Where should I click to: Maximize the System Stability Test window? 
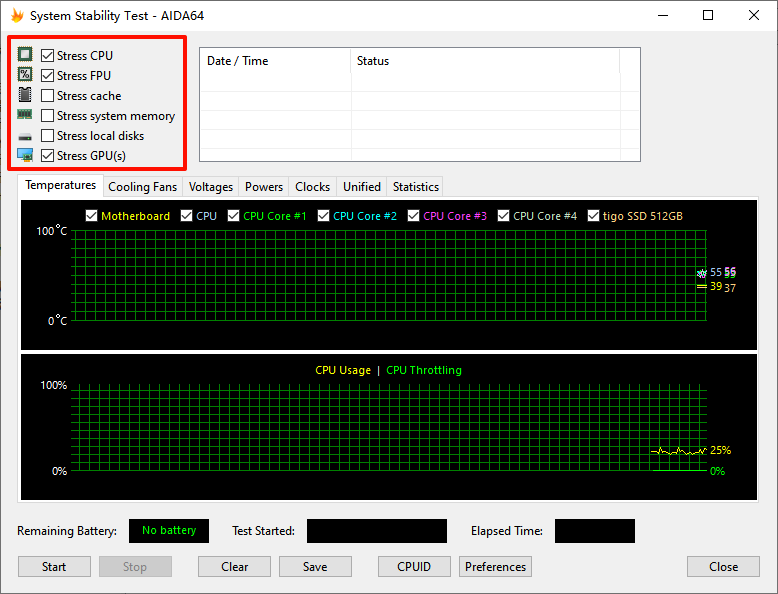[x=708, y=15]
